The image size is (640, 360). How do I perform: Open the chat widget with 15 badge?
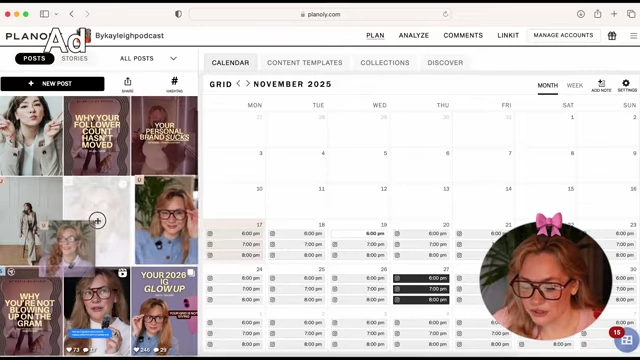pyautogui.click(x=627, y=340)
